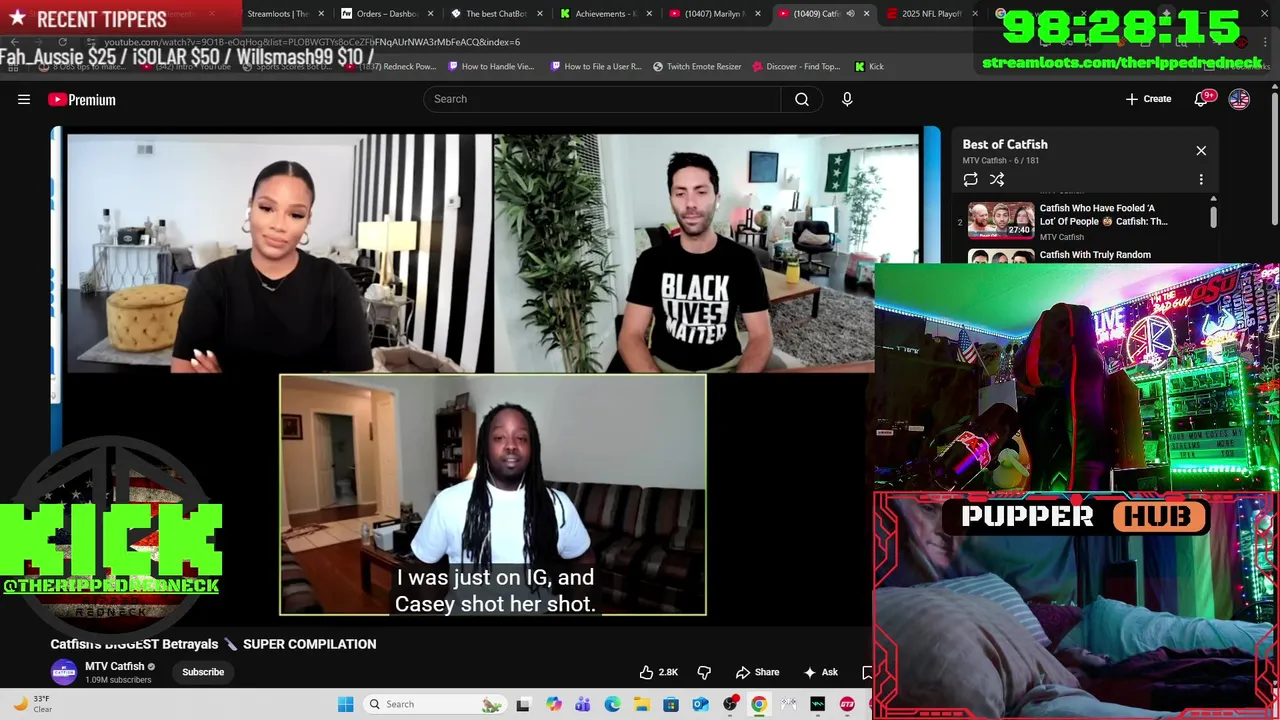1280x720 pixels.
Task: Open OBS Studio from taskbar
Action: point(730,704)
